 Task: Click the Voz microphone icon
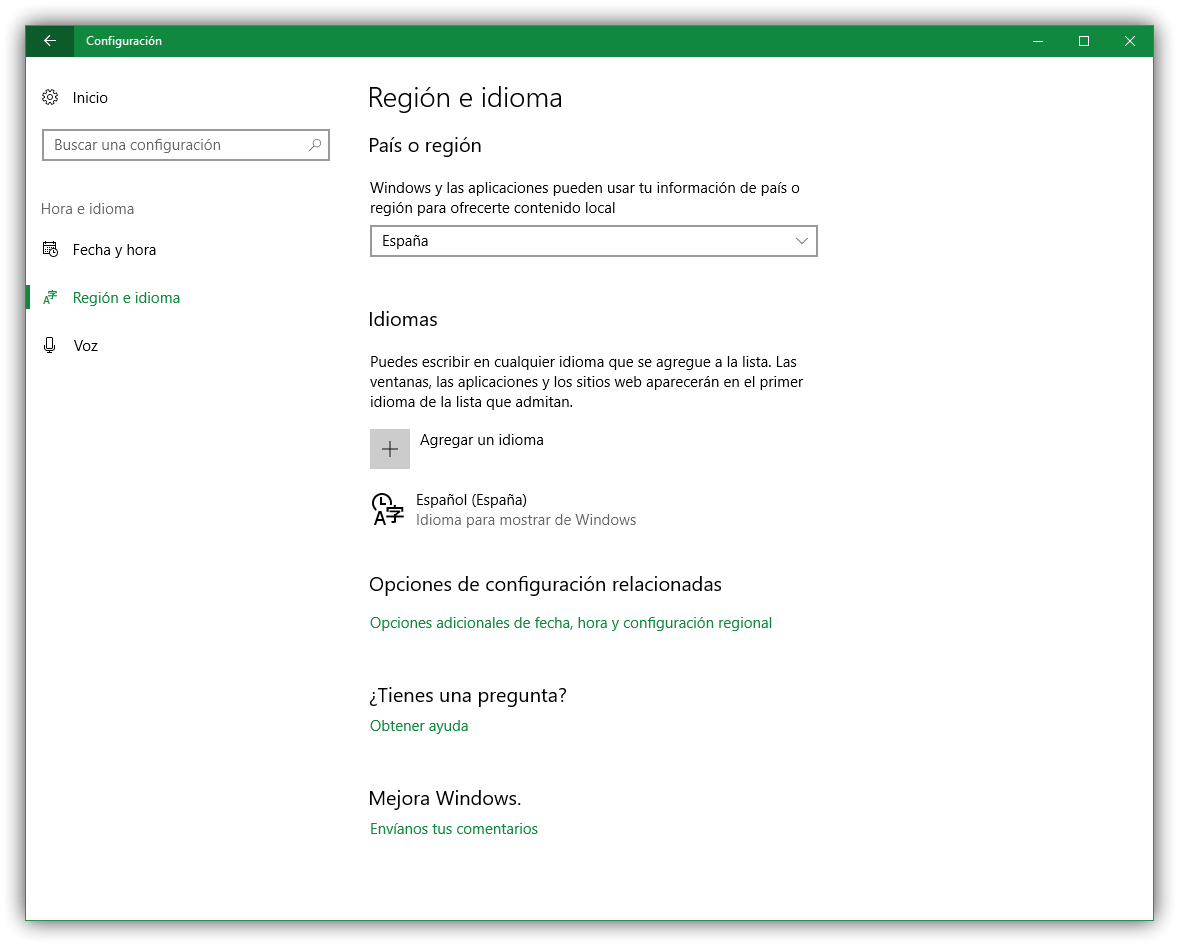click(49, 345)
